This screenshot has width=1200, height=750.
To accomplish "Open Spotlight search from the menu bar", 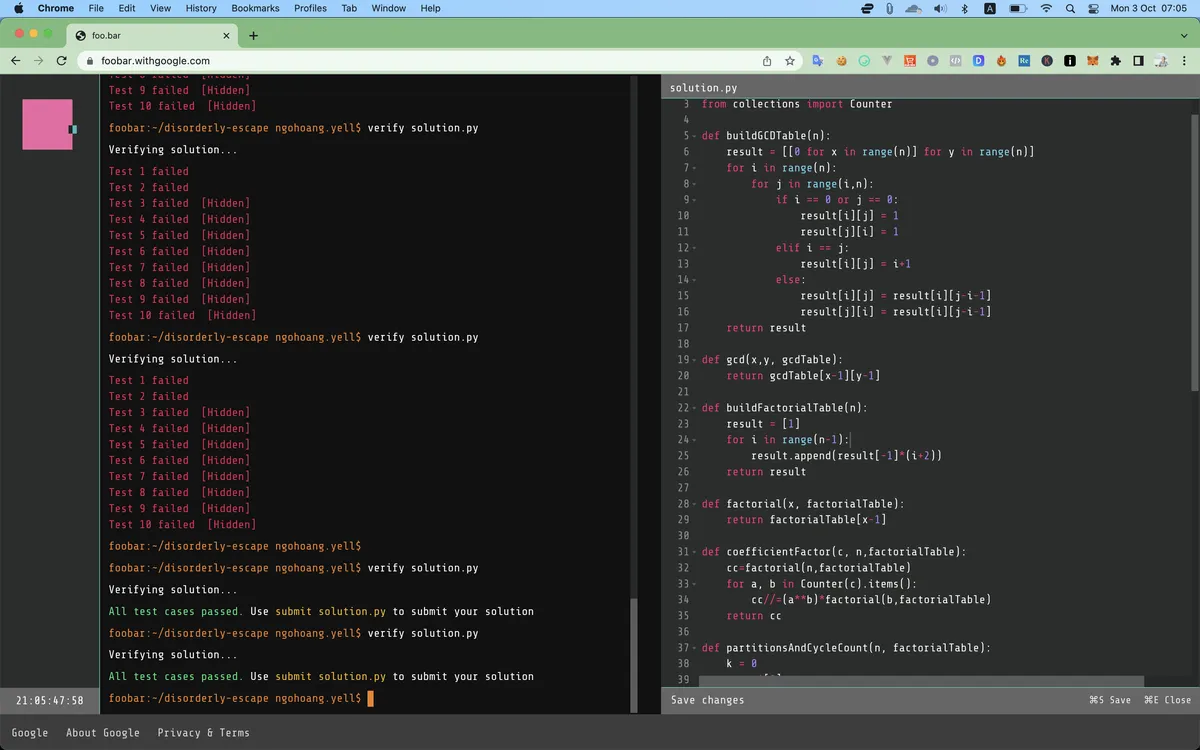I will coord(1070,9).
